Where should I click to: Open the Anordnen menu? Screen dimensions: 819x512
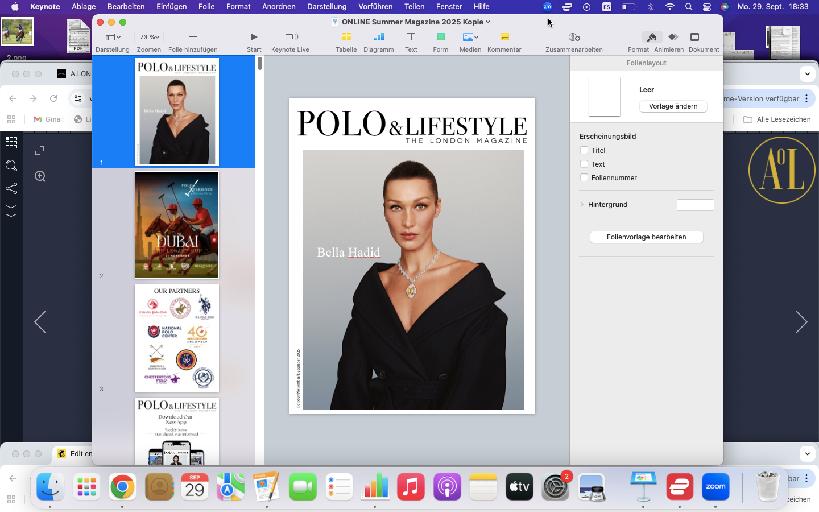click(x=278, y=6)
